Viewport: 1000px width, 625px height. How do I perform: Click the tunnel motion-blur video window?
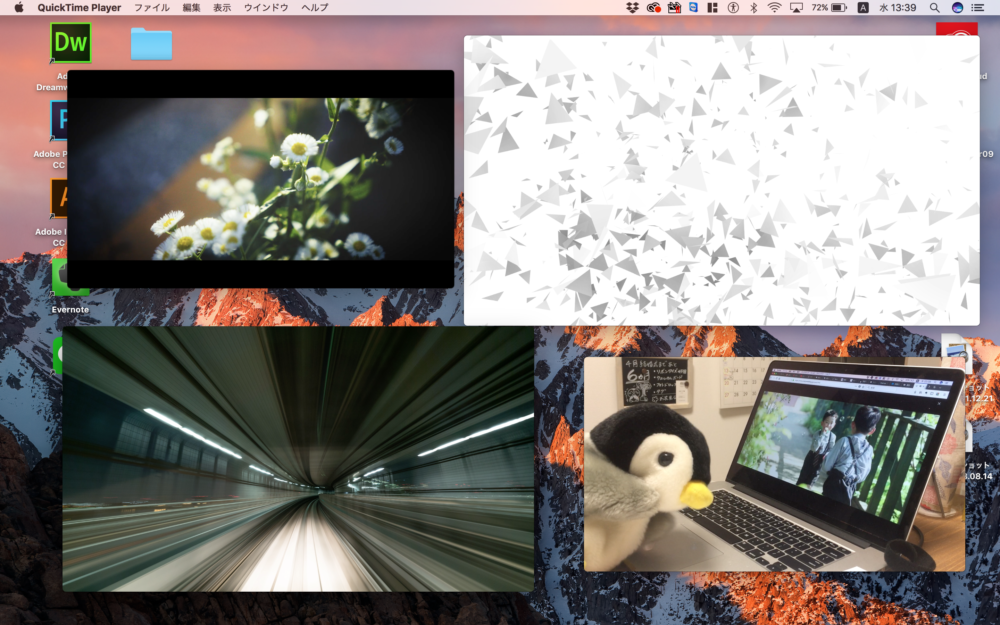point(298,459)
